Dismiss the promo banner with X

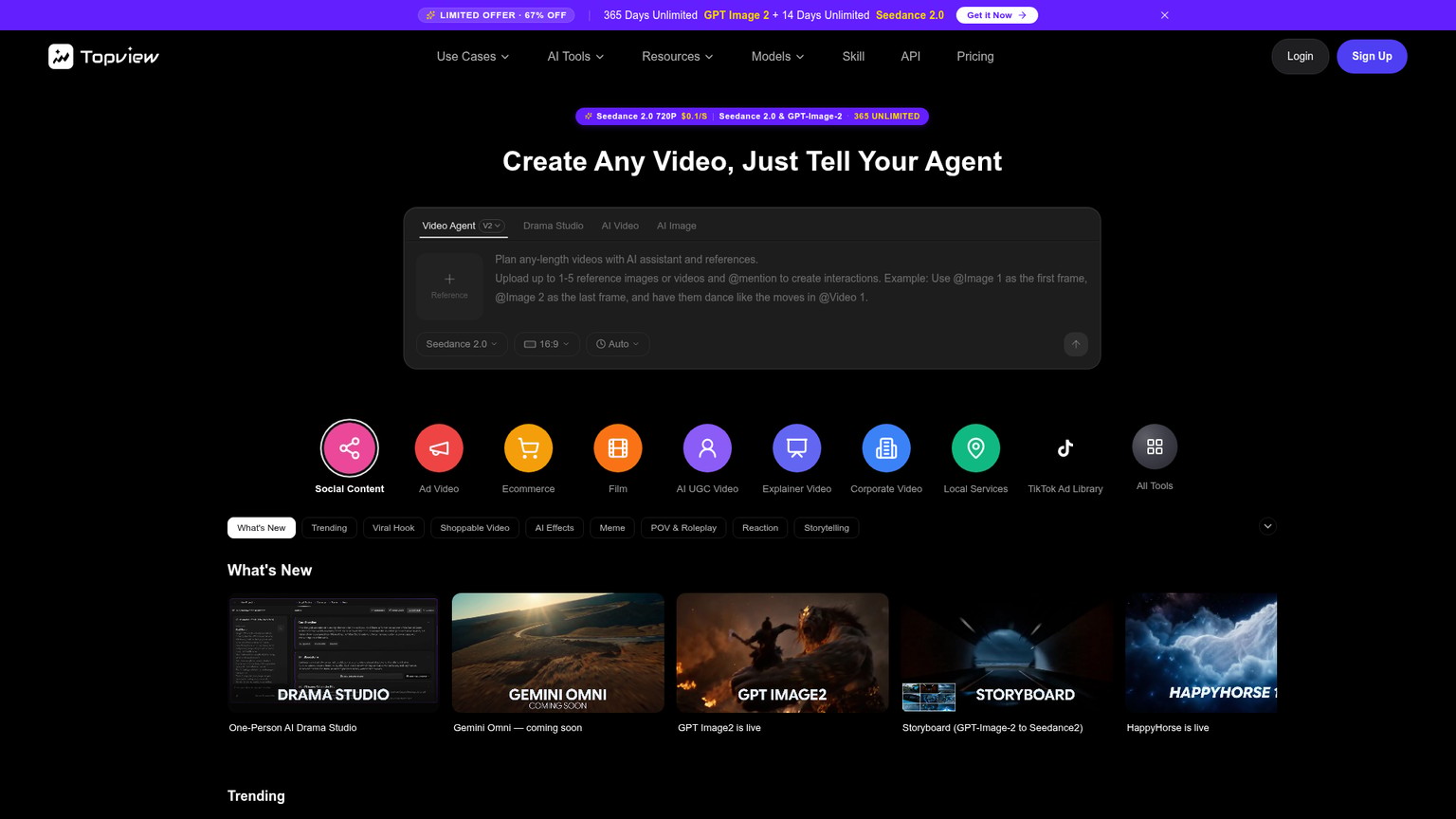(1165, 15)
